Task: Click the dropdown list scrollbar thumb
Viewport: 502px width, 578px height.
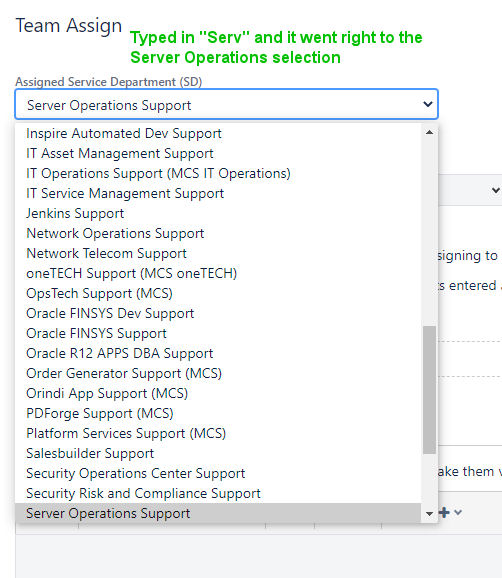Action: (x=429, y=390)
